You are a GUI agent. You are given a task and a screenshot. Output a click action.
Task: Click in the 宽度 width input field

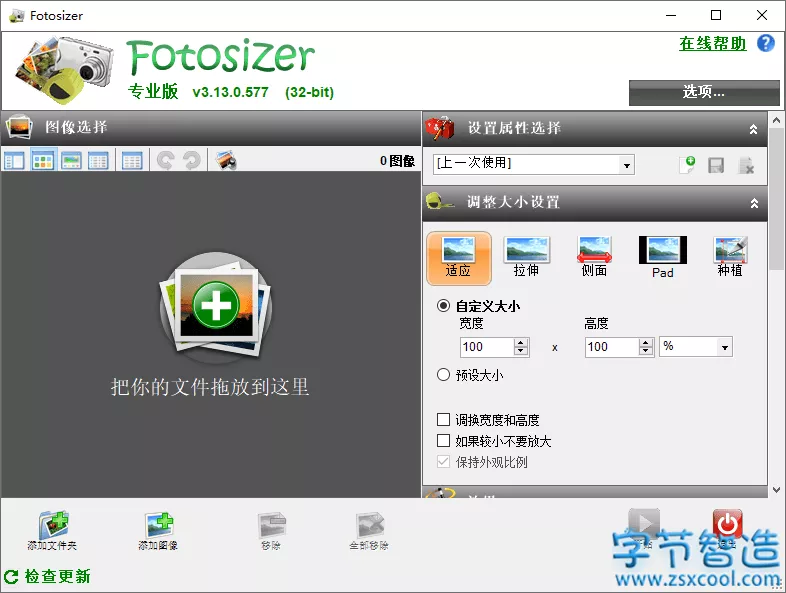pyautogui.click(x=487, y=347)
